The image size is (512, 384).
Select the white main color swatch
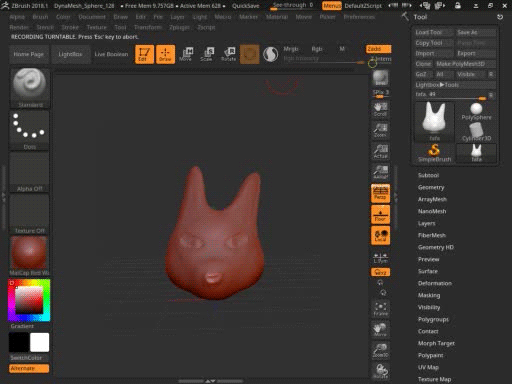click(x=39, y=342)
